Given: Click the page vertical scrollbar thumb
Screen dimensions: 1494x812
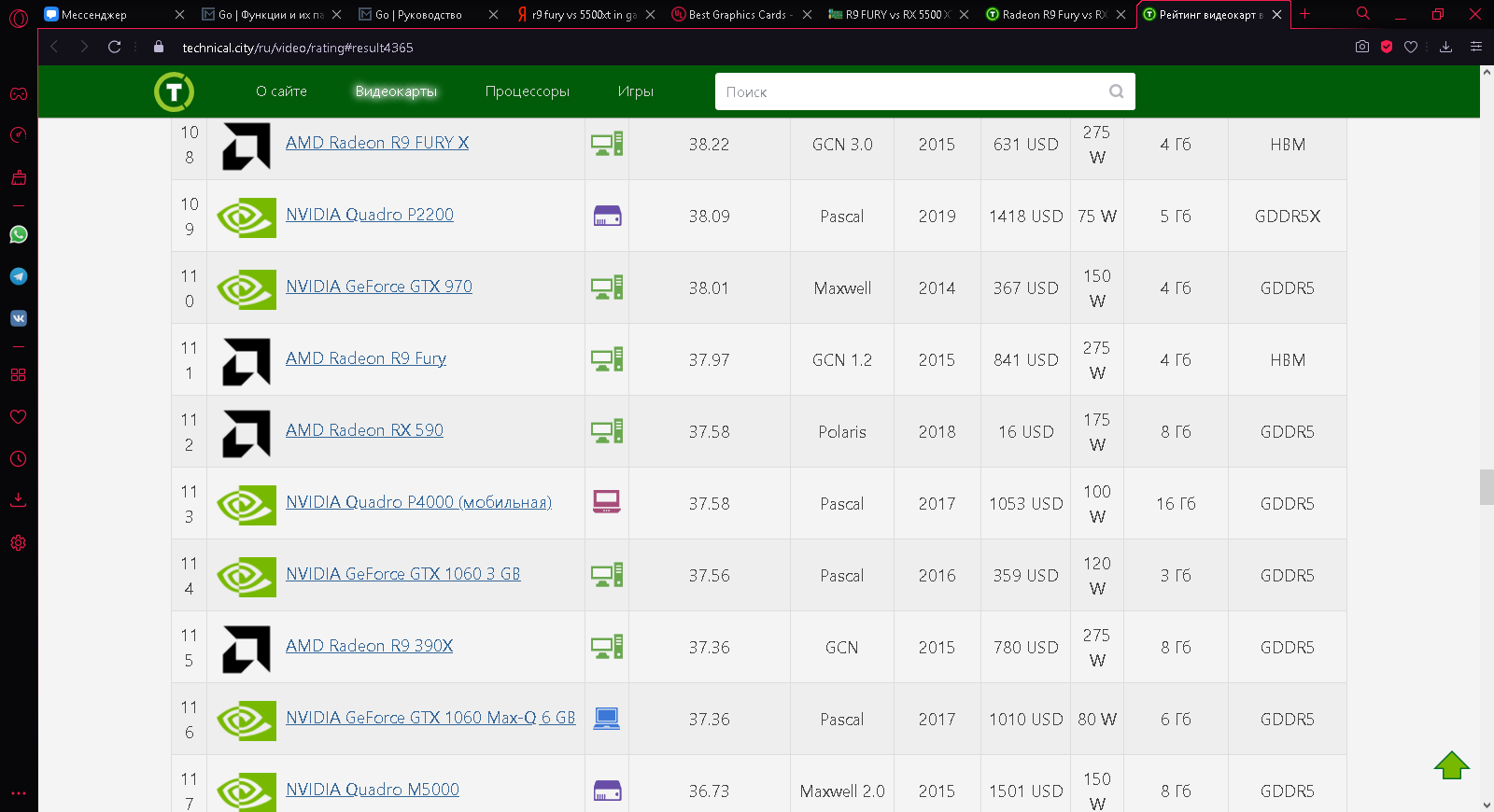Looking at the screenshot, I should (1487, 487).
